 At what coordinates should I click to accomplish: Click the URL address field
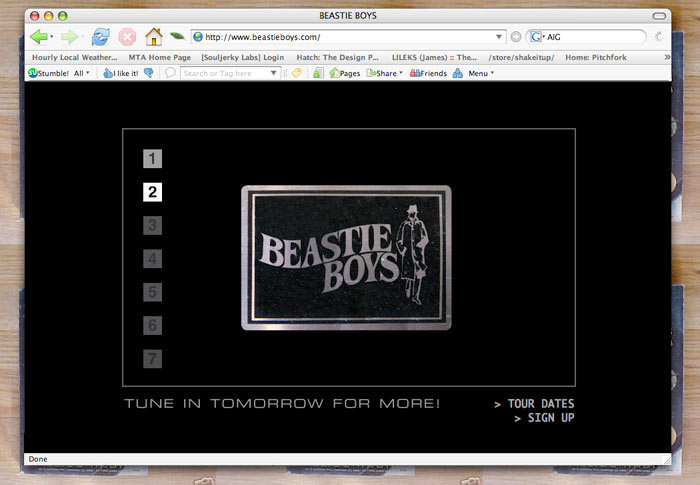tap(348, 37)
